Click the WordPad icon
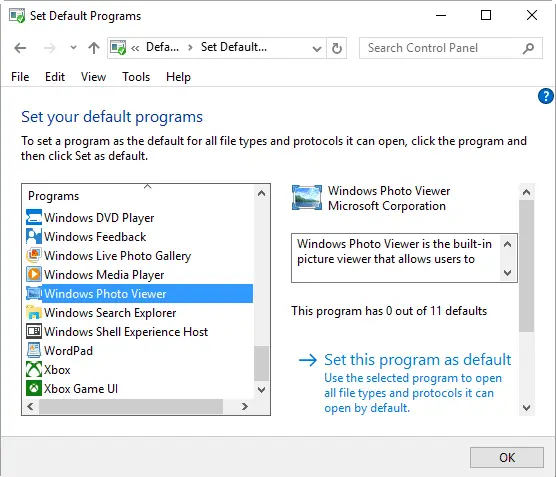The height and width of the screenshot is (477, 556). click(34, 350)
